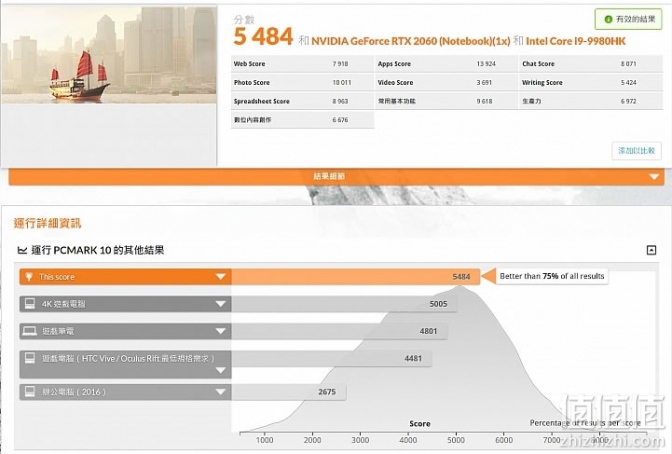The width and height of the screenshot is (672, 454).
Task: Click the Writing Score row
Action: pyautogui.click(x=591, y=82)
